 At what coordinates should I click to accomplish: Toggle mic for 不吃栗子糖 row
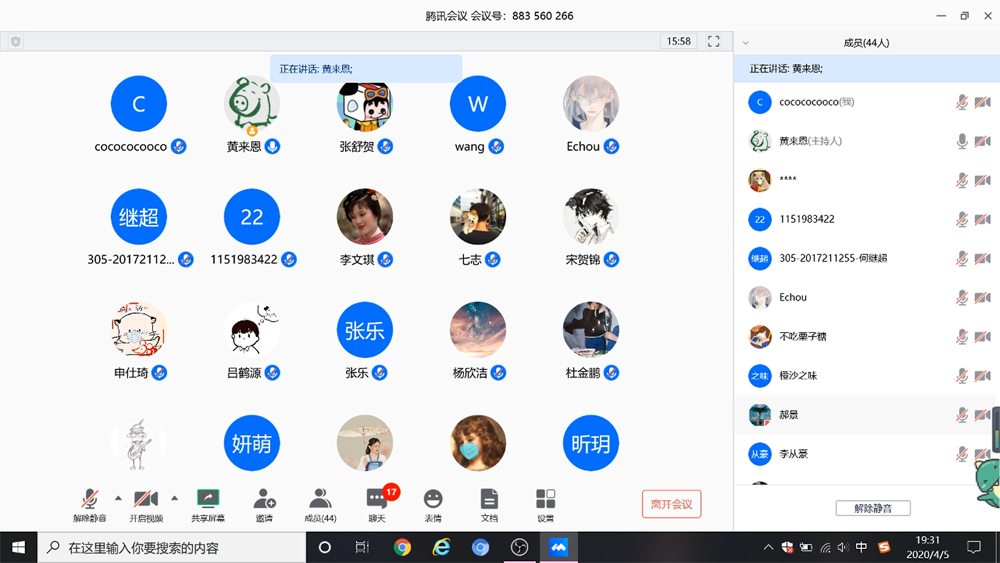[x=962, y=337]
